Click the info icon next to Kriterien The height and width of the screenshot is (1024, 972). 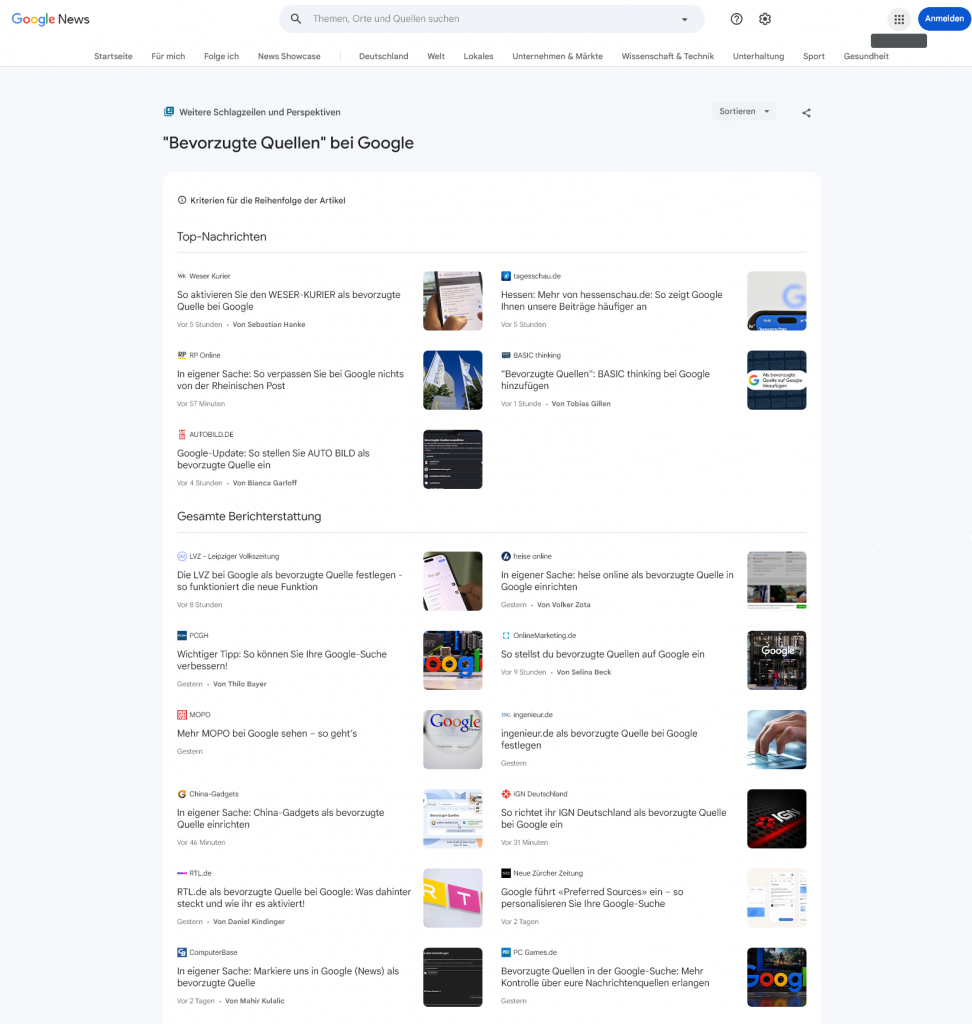coord(182,200)
